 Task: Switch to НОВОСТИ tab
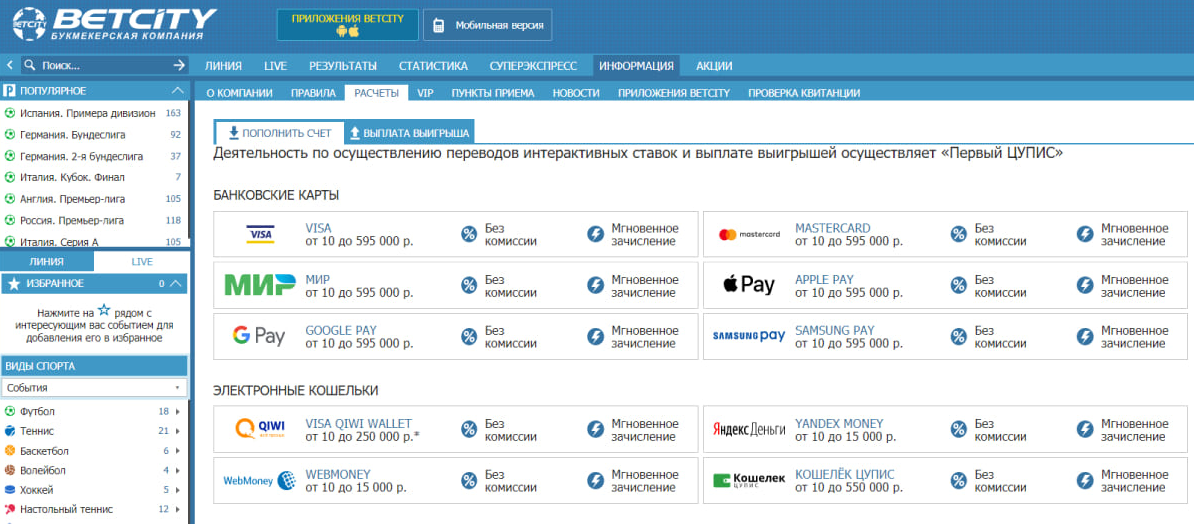(576, 93)
